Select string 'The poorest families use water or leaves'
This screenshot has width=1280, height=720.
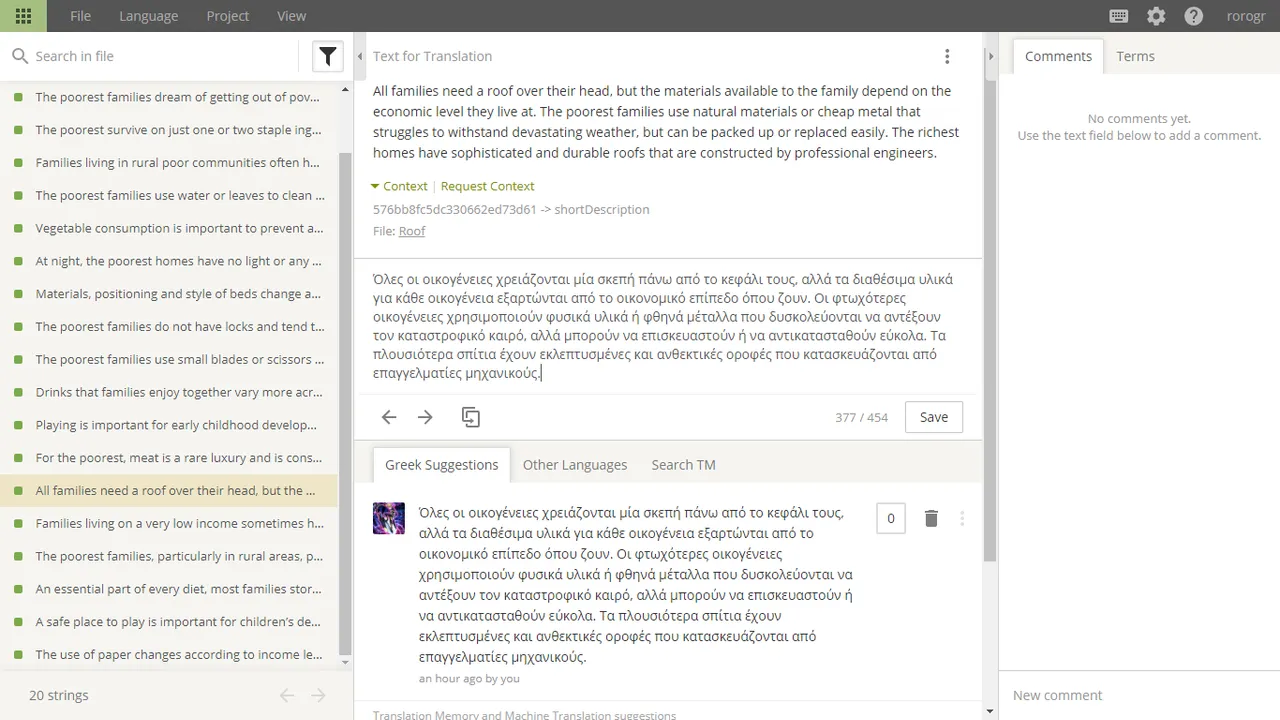(170, 196)
